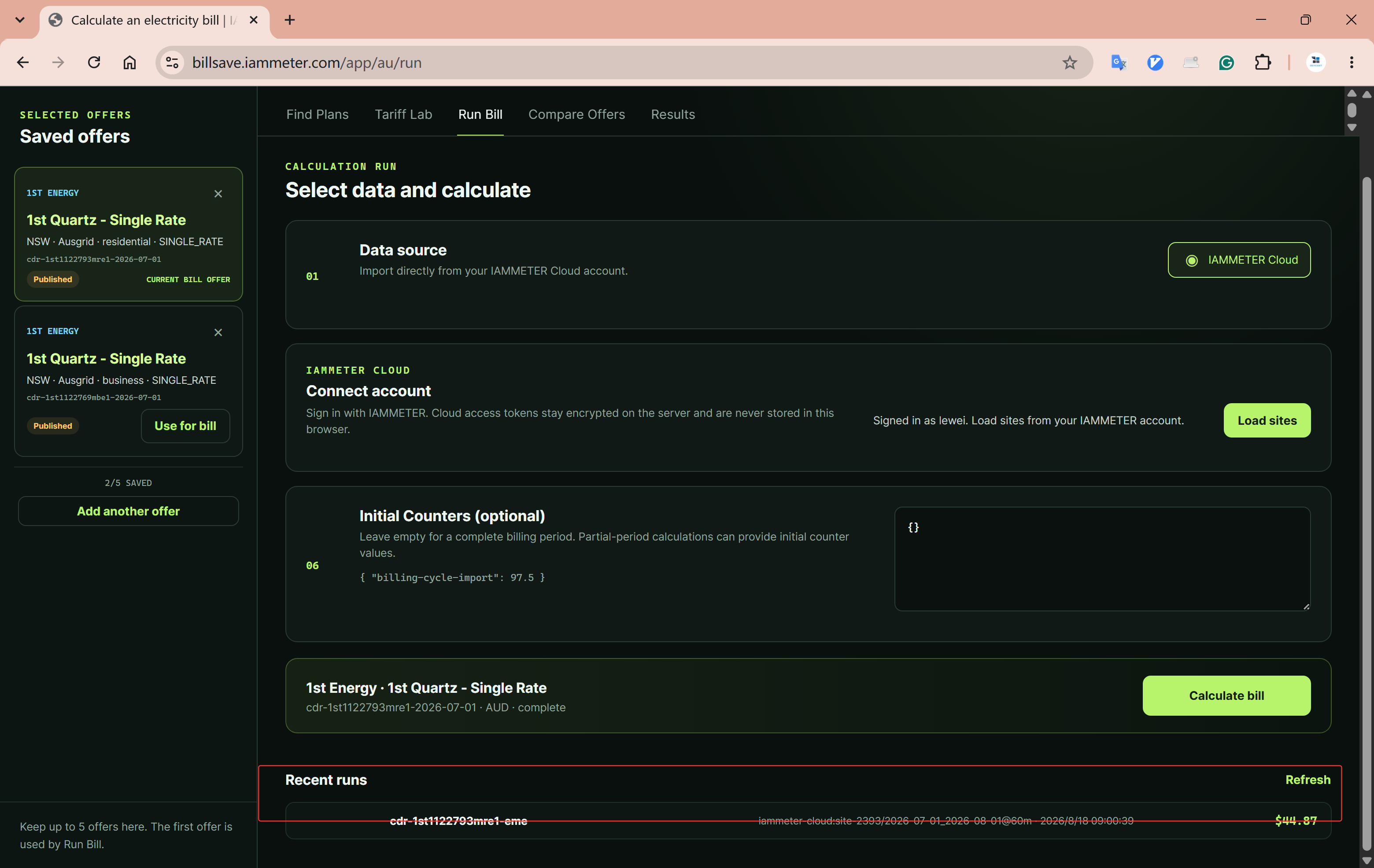Select the Run Bill tab

(x=480, y=114)
